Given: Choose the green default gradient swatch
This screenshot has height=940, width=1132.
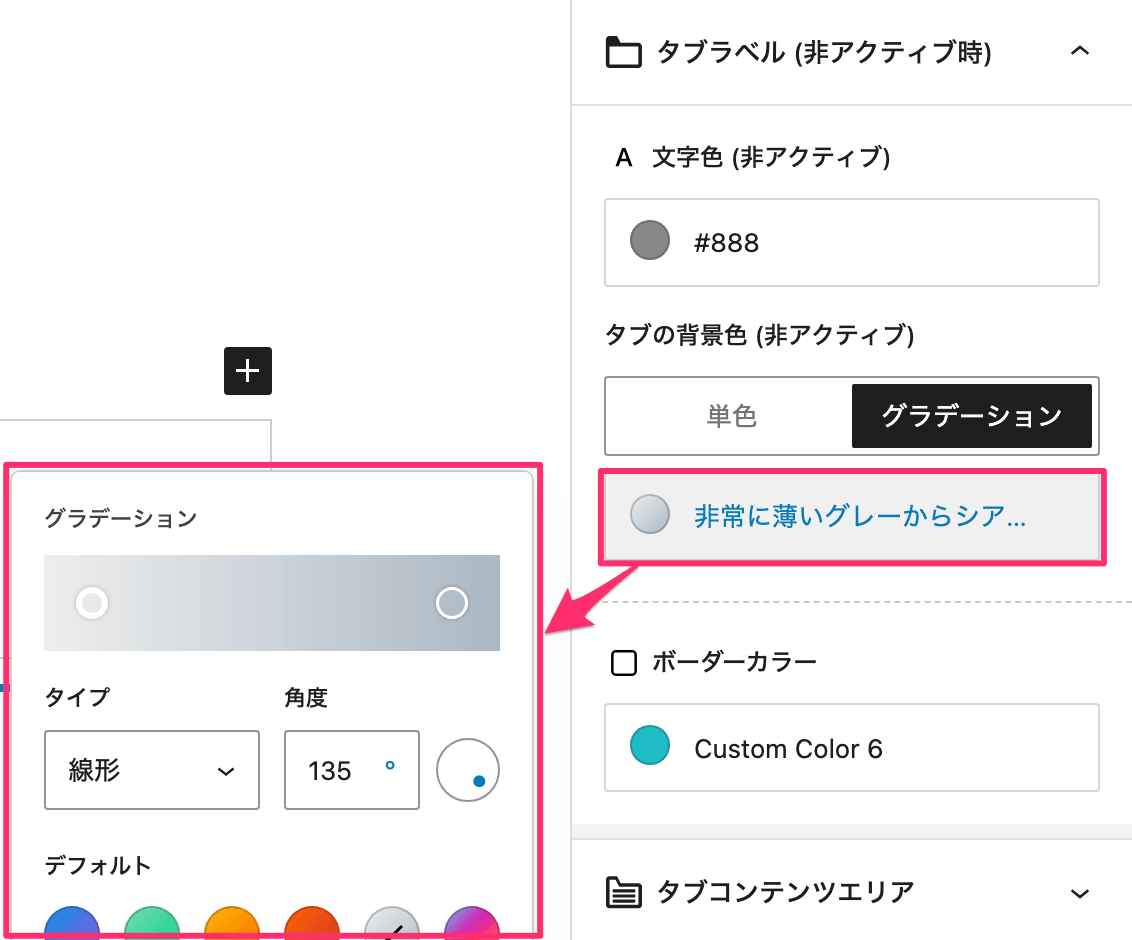Looking at the screenshot, I should pyautogui.click(x=152, y=922).
